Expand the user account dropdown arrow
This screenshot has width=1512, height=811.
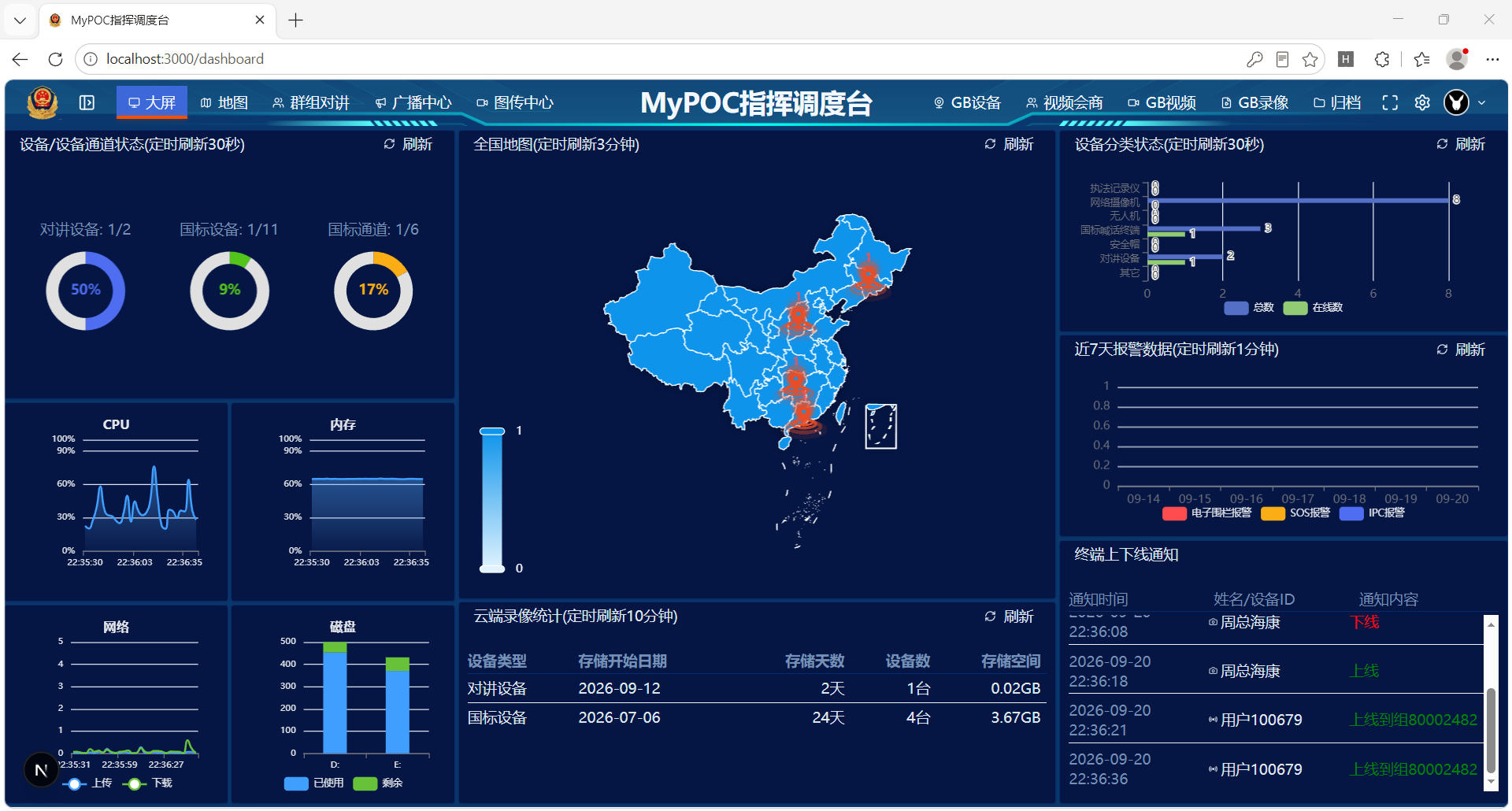[x=1481, y=103]
